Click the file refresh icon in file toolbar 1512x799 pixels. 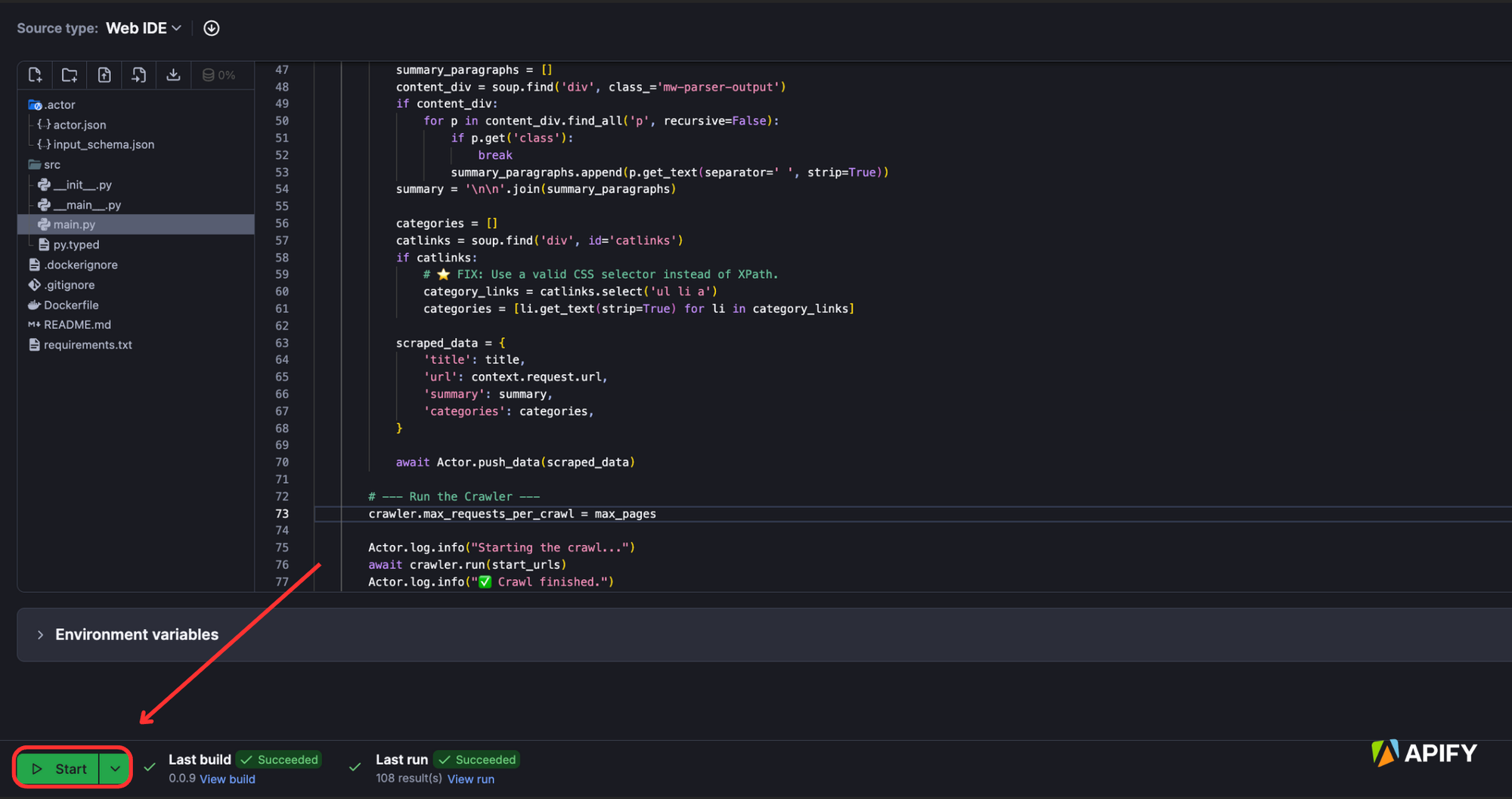point(139,75)
